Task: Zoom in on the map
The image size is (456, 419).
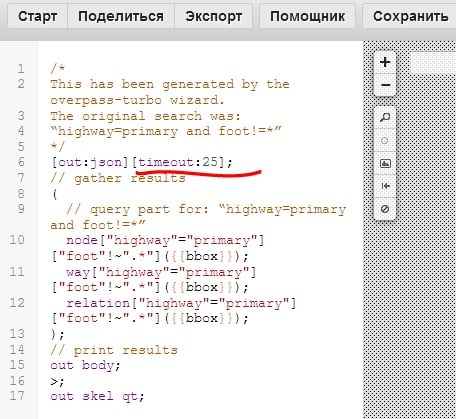Action: 385,62
